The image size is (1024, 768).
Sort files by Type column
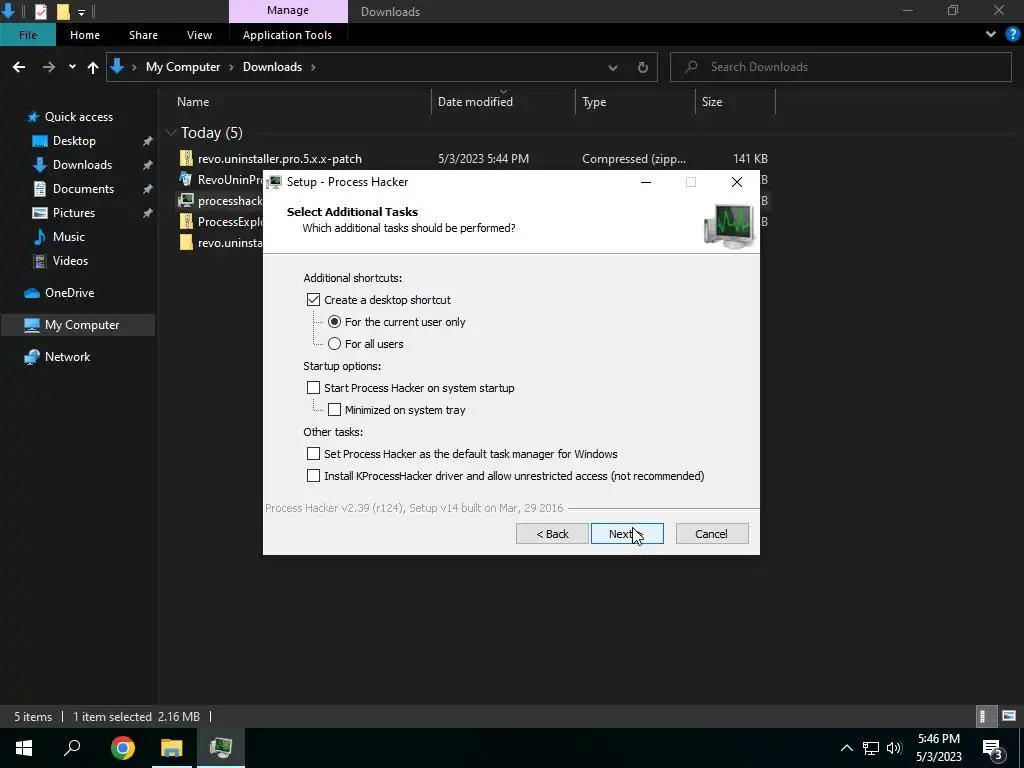[594, 102]
